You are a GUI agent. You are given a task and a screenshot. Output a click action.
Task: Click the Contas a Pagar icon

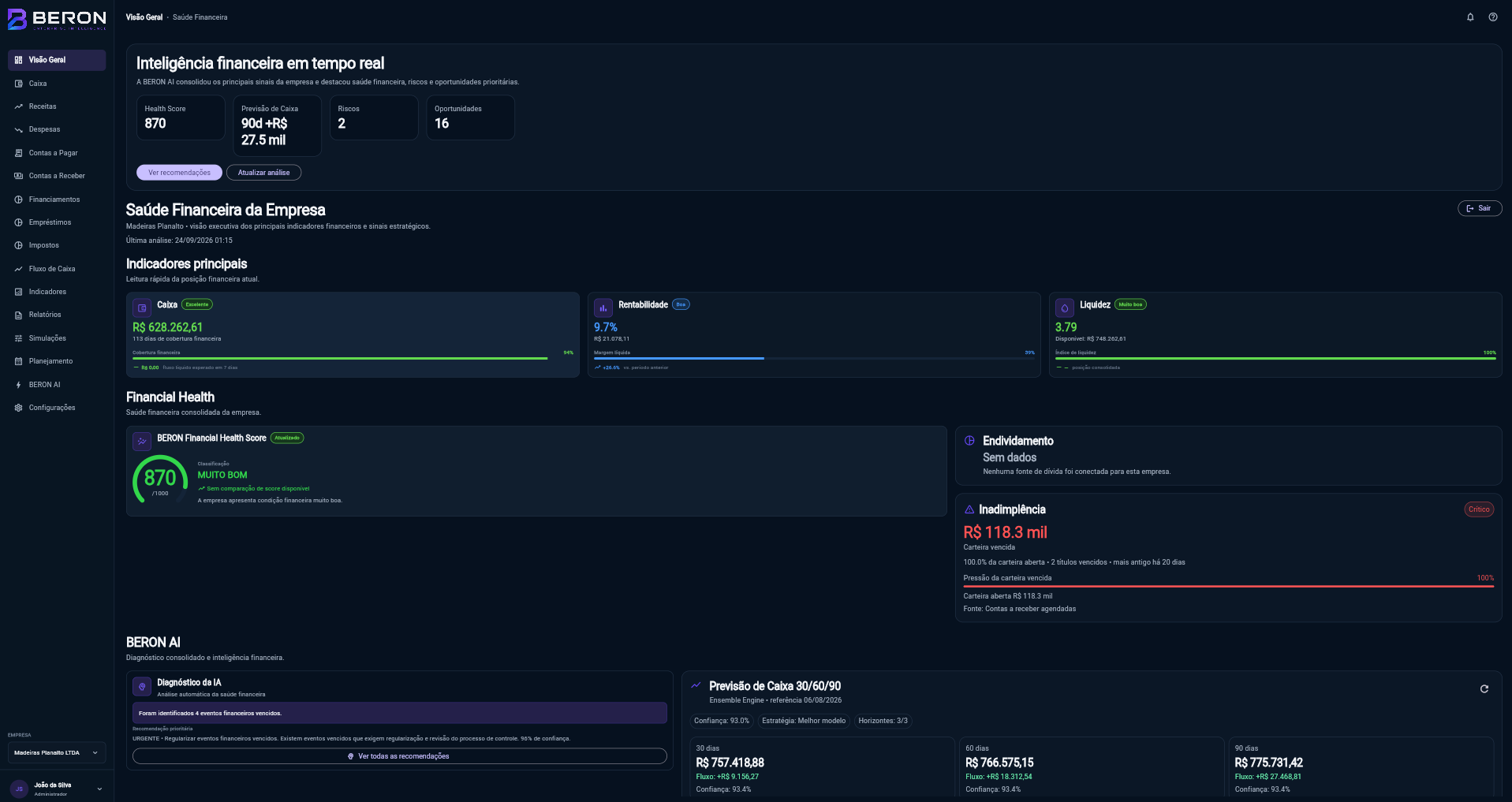click(18, 153)
